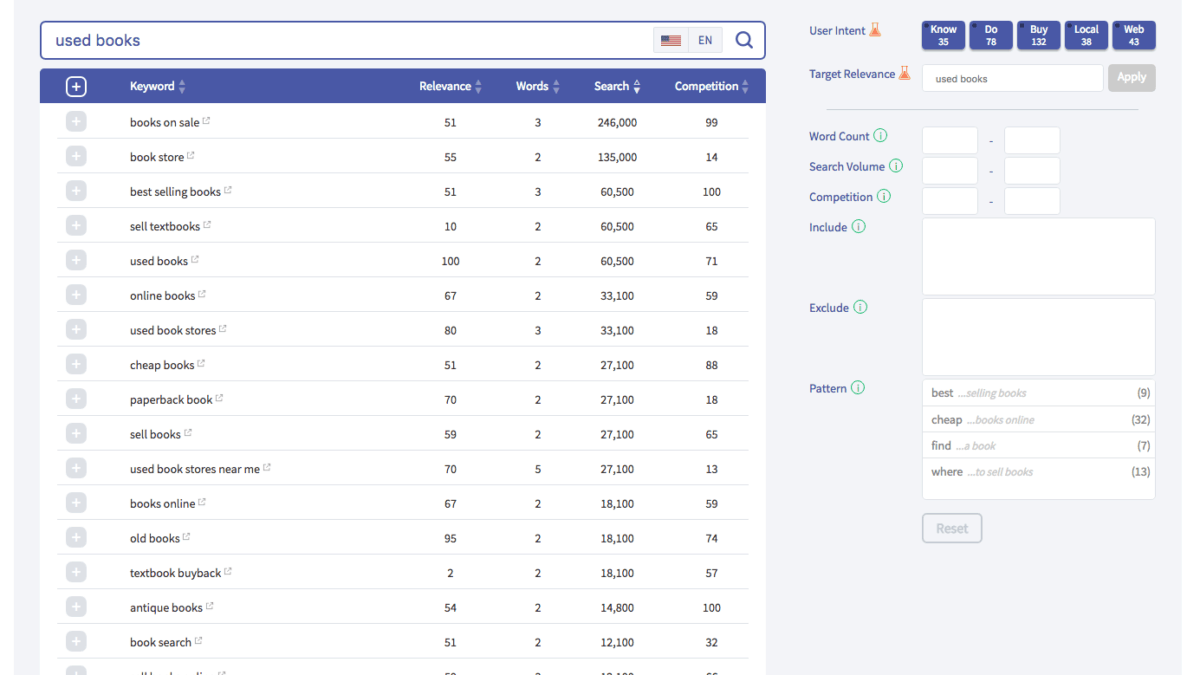Click the Apply button
Image resolution: width=1200 pixels, height=675 pixels.
click(x=1131, y=77)
